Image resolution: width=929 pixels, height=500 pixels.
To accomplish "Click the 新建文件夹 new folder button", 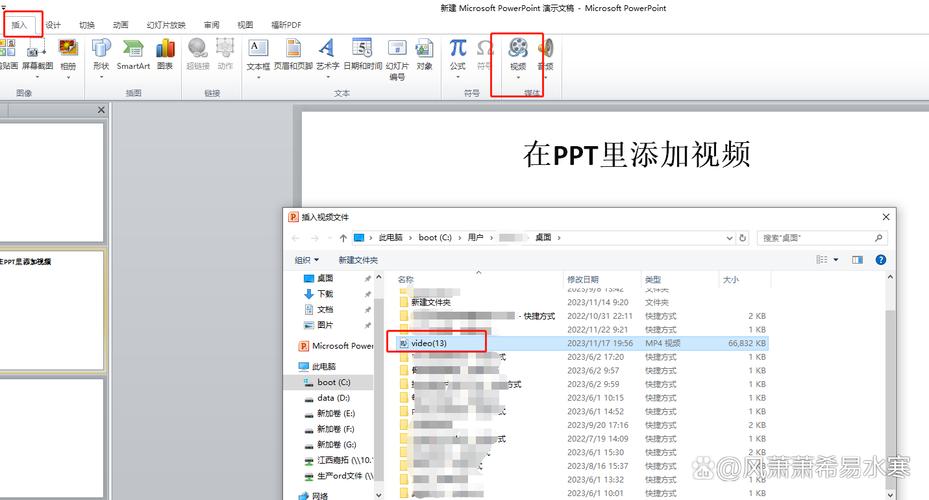I will (x=358, y=259).
